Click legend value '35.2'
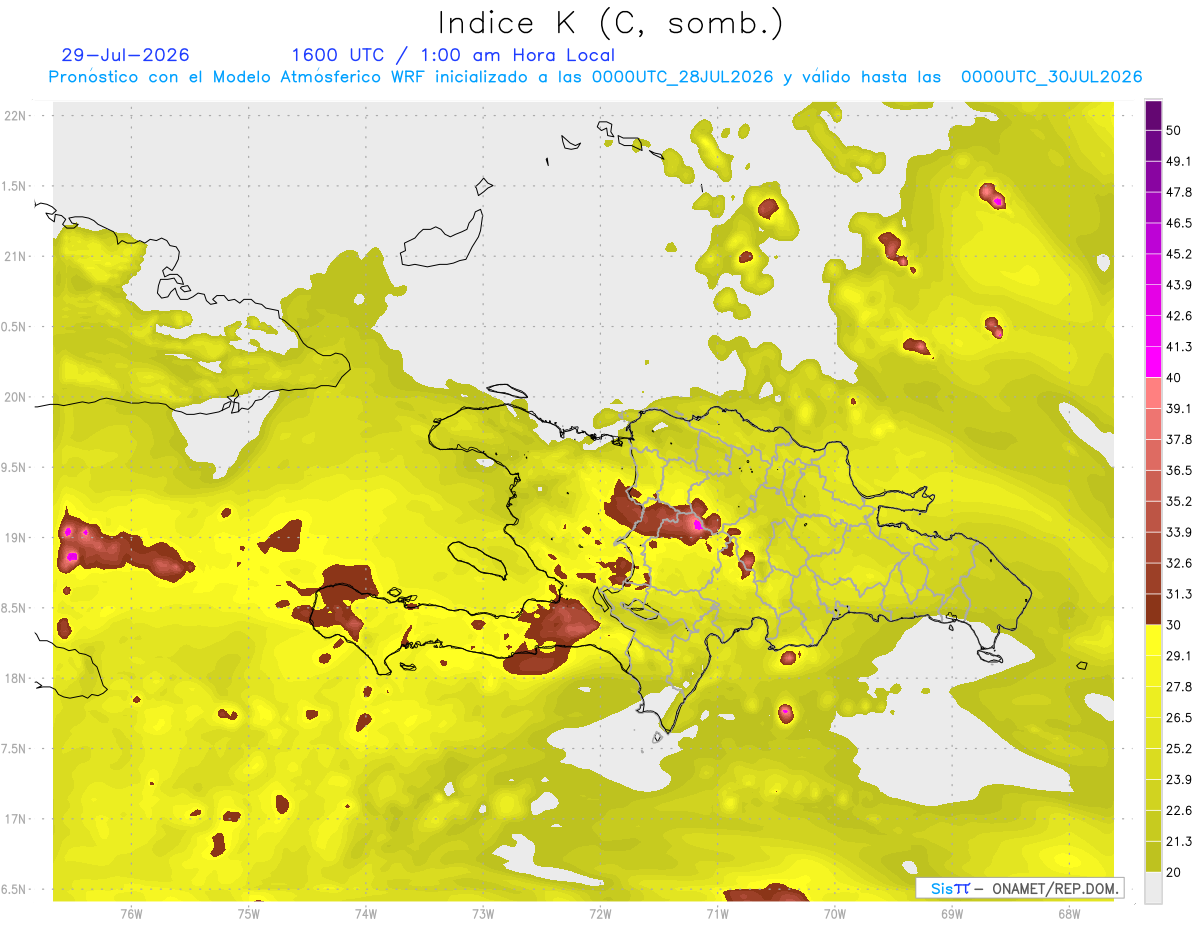The width and height of the screenshot is (1200, 927). coord(1179,501)
